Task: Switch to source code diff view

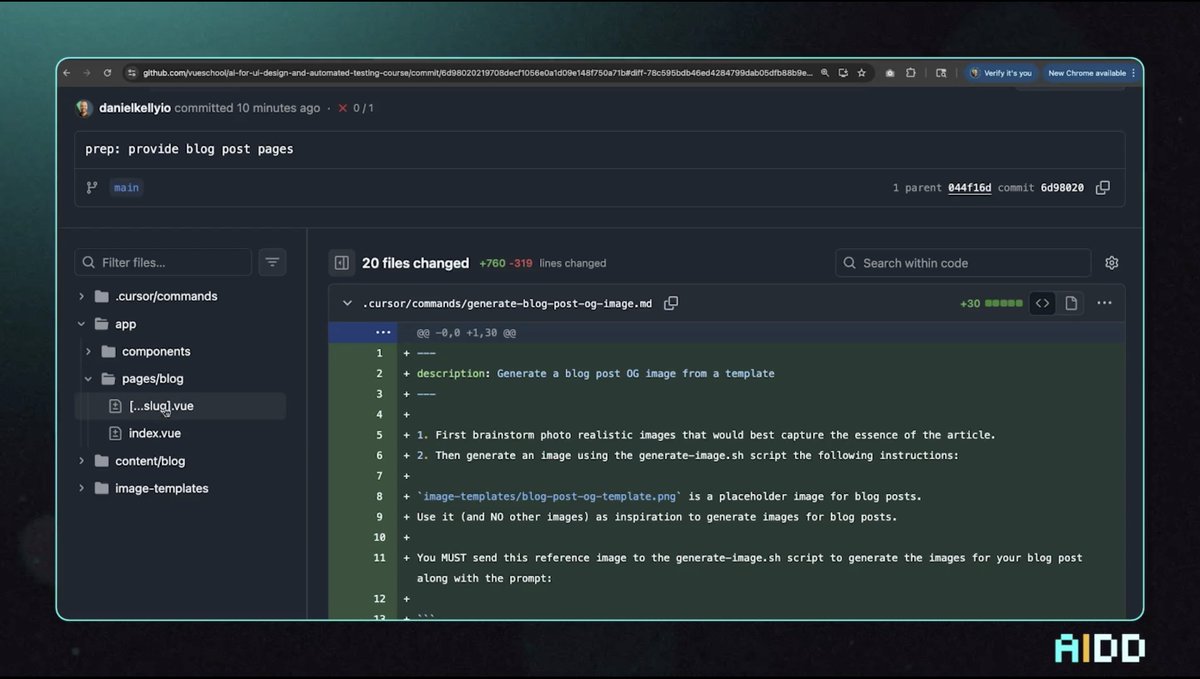Action: point(1043,303)
